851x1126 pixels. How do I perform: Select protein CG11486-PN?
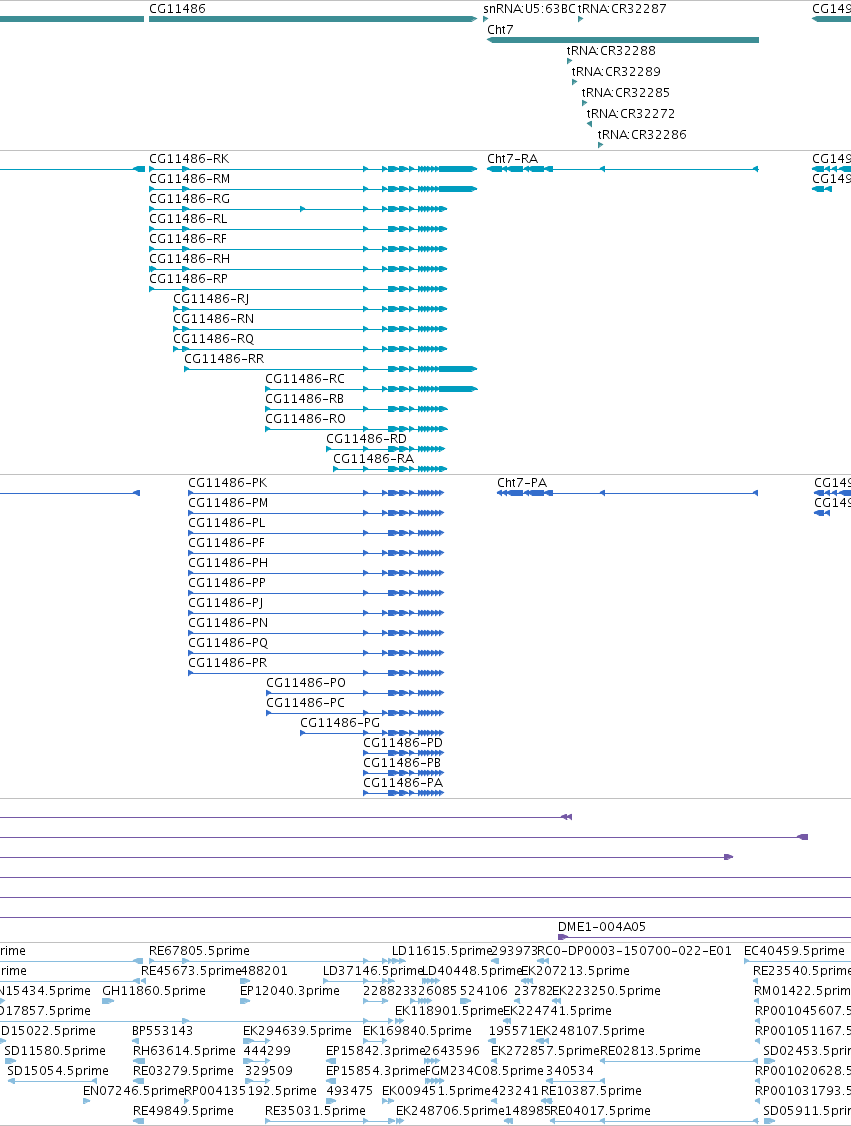click(228, 623)
